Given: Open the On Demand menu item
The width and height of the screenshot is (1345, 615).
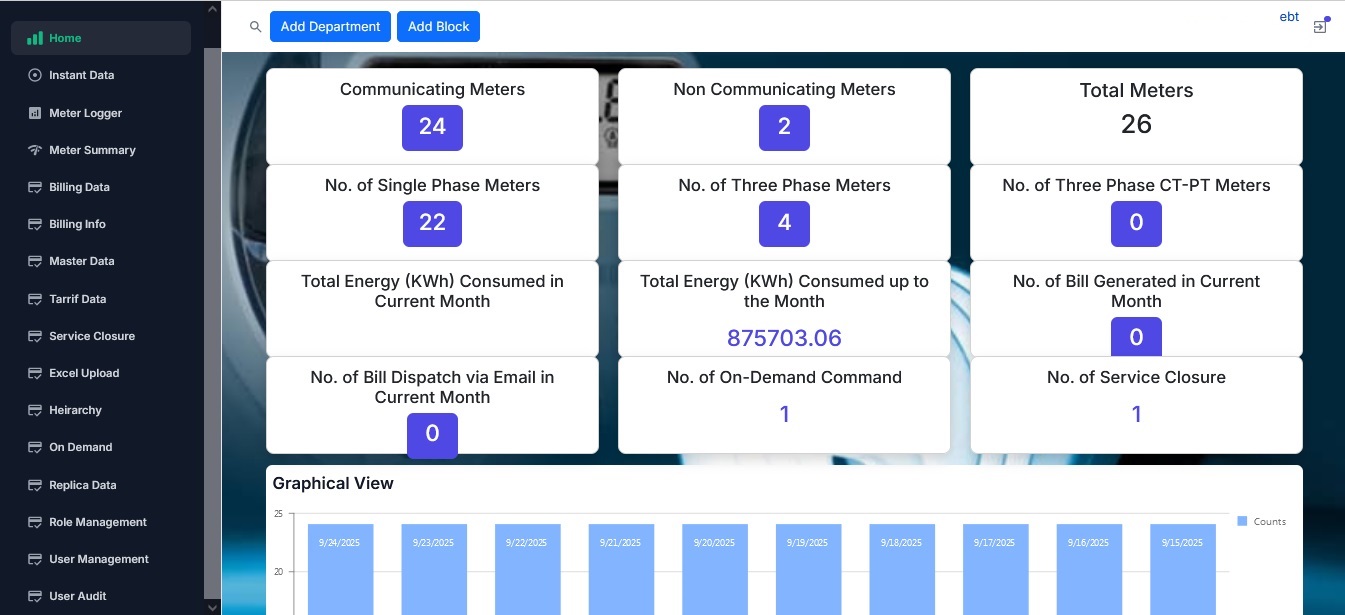Looking at the screenshot, I should point(80,447).
